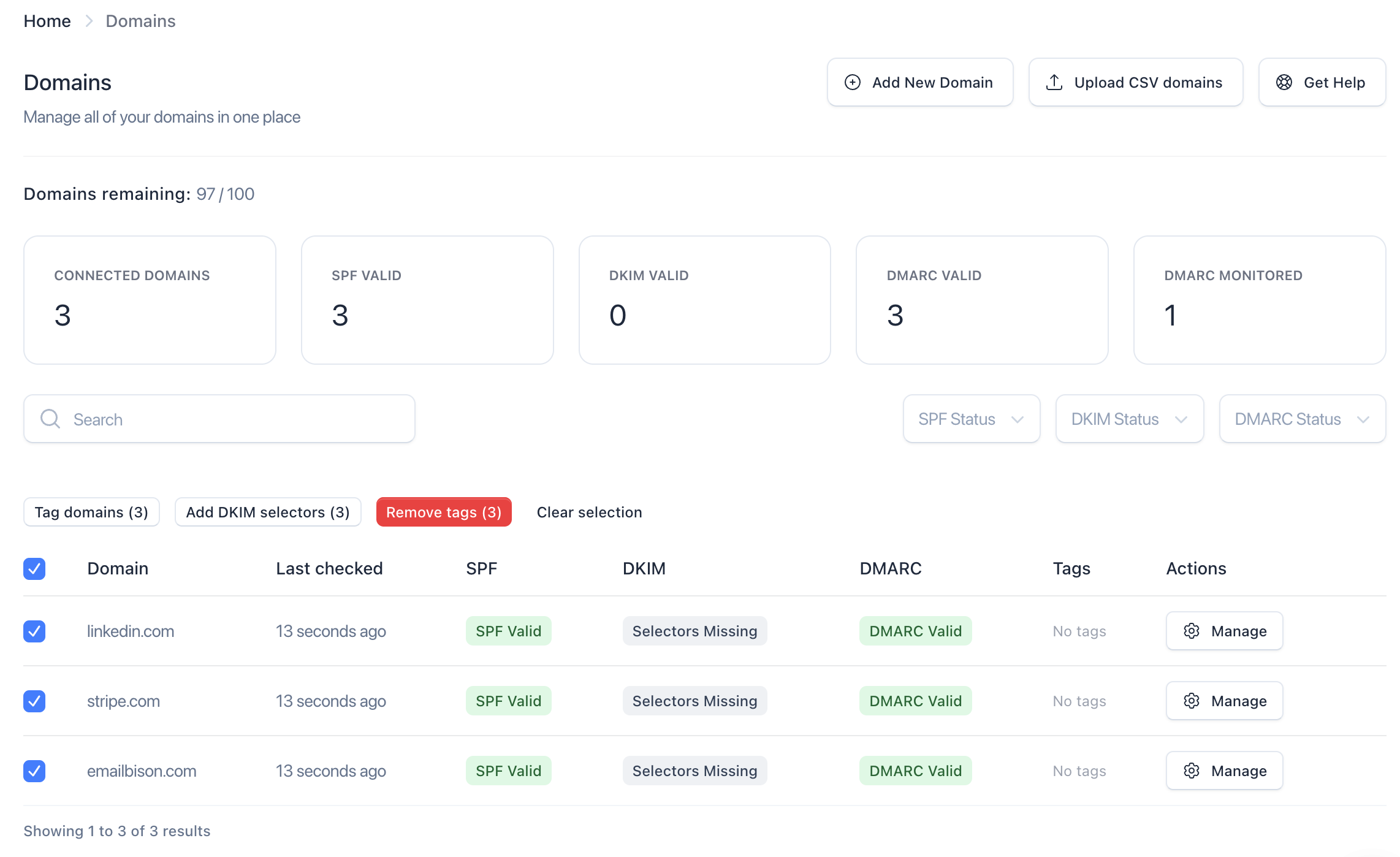Deselect the linkedin.com row checkbox
Screen dimensions: 1400x857
point(34,631)
